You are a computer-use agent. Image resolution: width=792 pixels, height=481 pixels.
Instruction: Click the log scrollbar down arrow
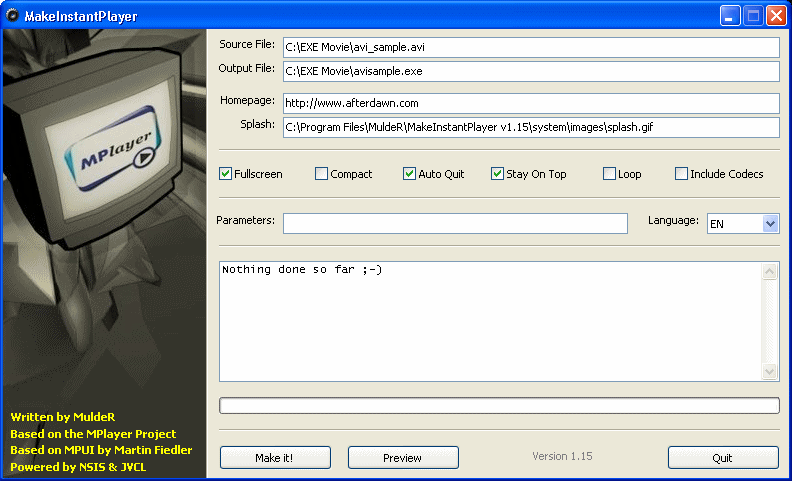pyautogui.click(x=769, y=371)
